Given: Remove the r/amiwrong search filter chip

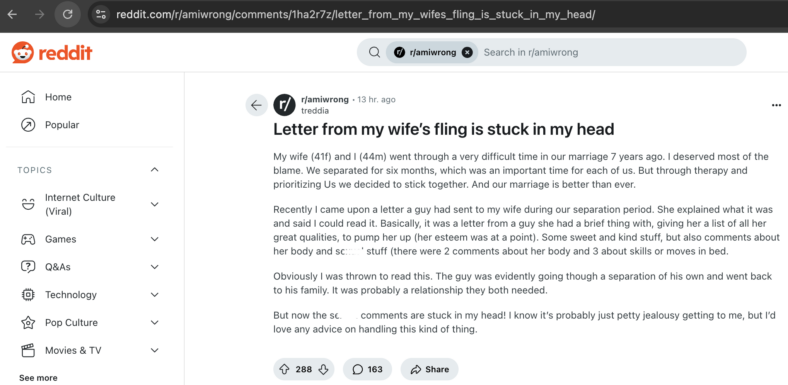Looking at the screenshot, I should [x=467, y=52].
